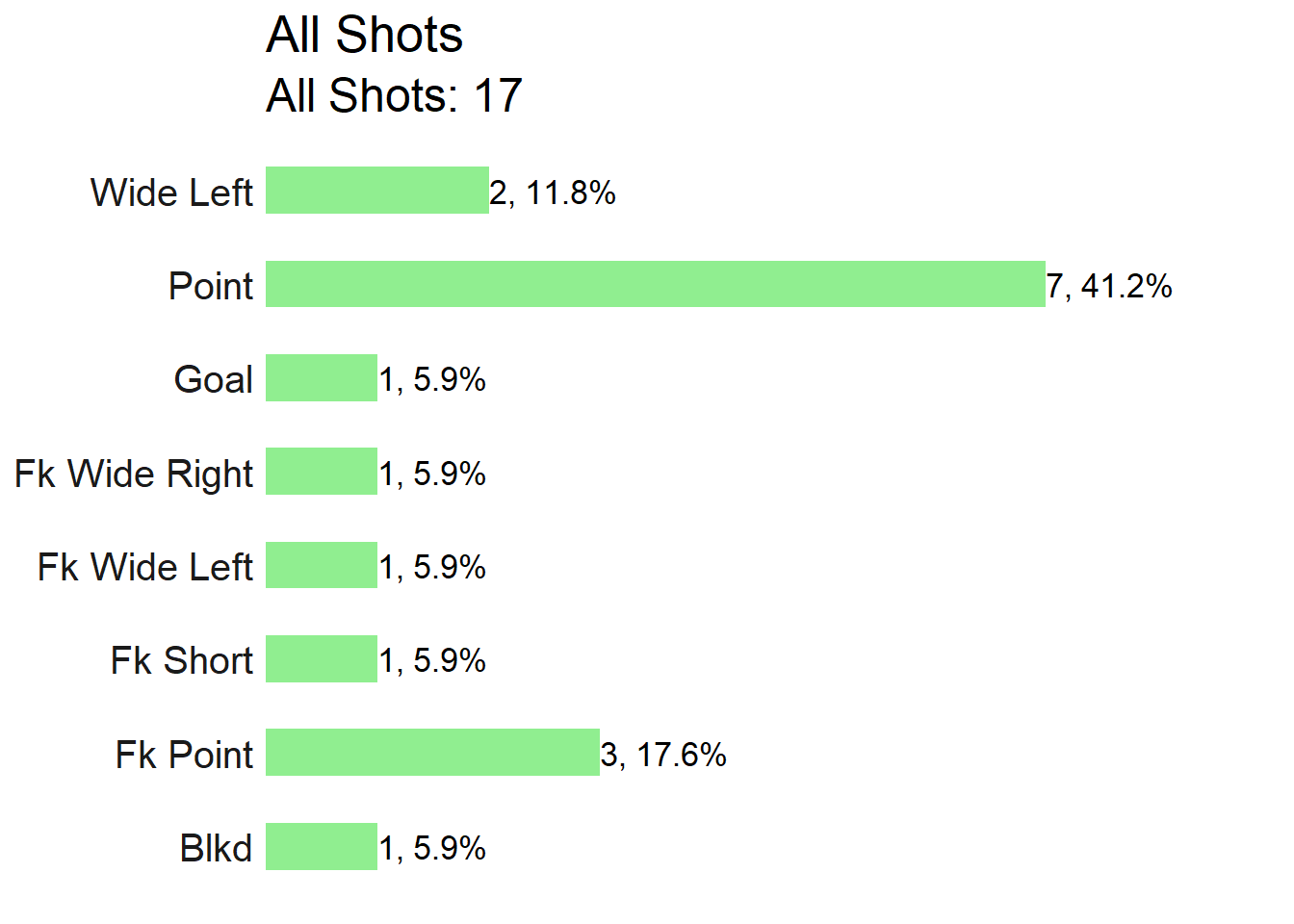Click the Point green bar
Image resolution: width=1294 pixels, height=924 pixels.
pos(656,284)
